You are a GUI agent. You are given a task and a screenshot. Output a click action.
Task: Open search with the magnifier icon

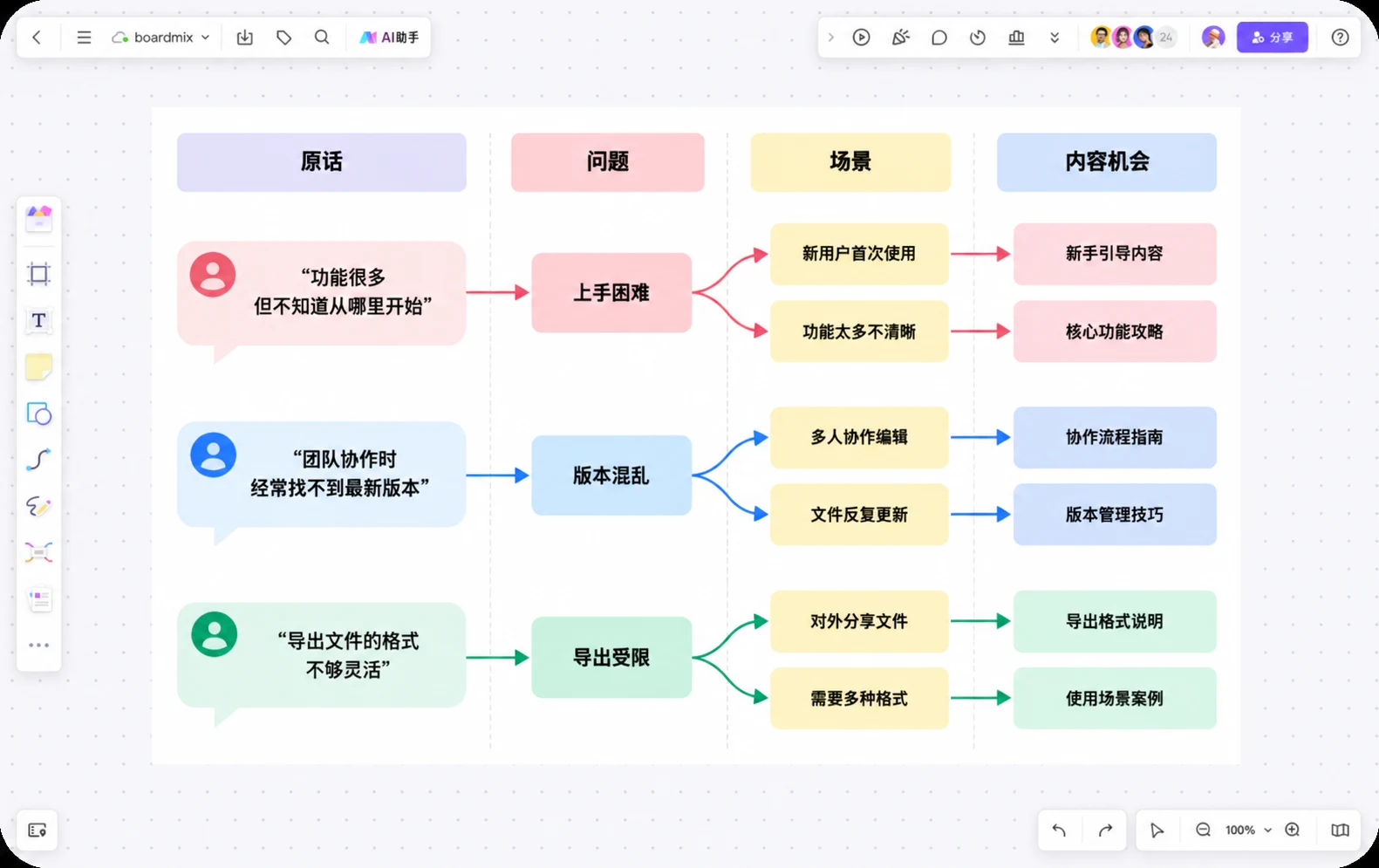[322, 38]
